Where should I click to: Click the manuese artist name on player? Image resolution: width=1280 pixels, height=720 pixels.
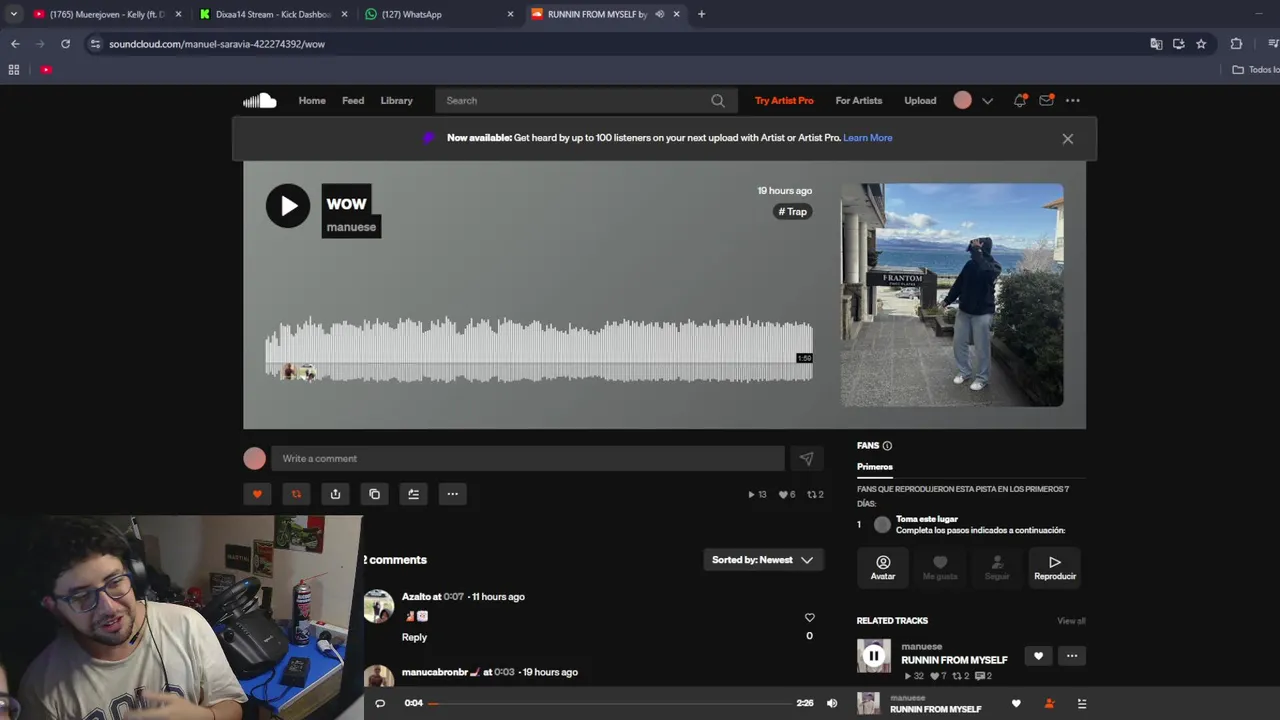coord(351,227)
